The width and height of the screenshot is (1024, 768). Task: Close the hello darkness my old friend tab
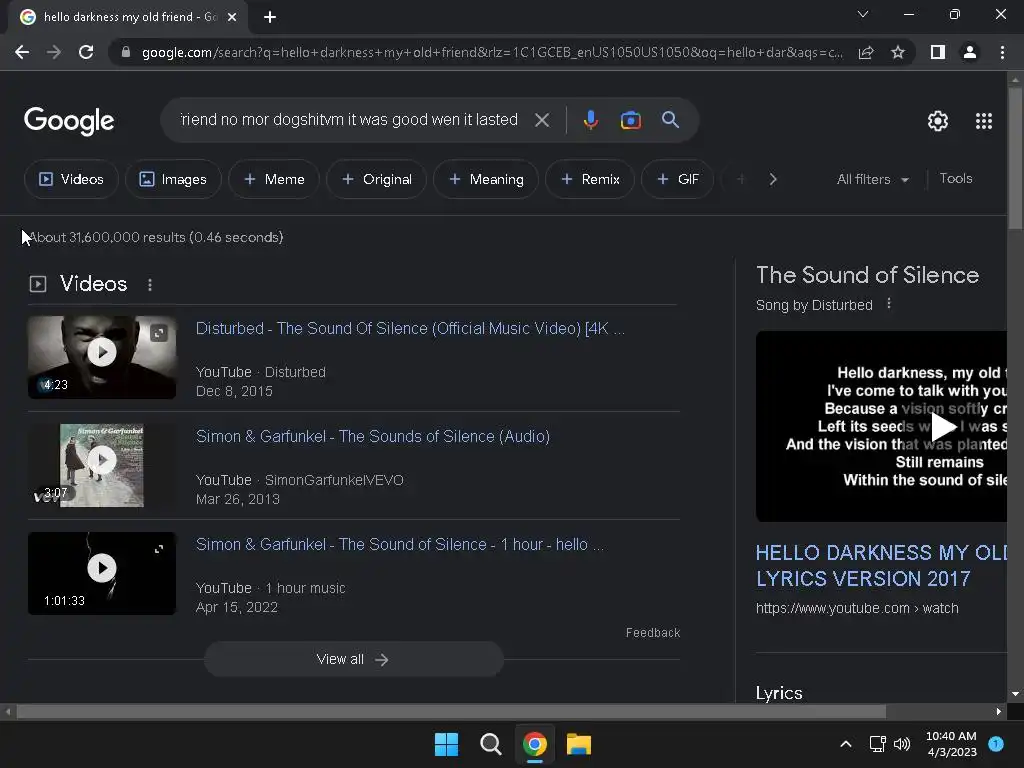(x=232, y=17)
